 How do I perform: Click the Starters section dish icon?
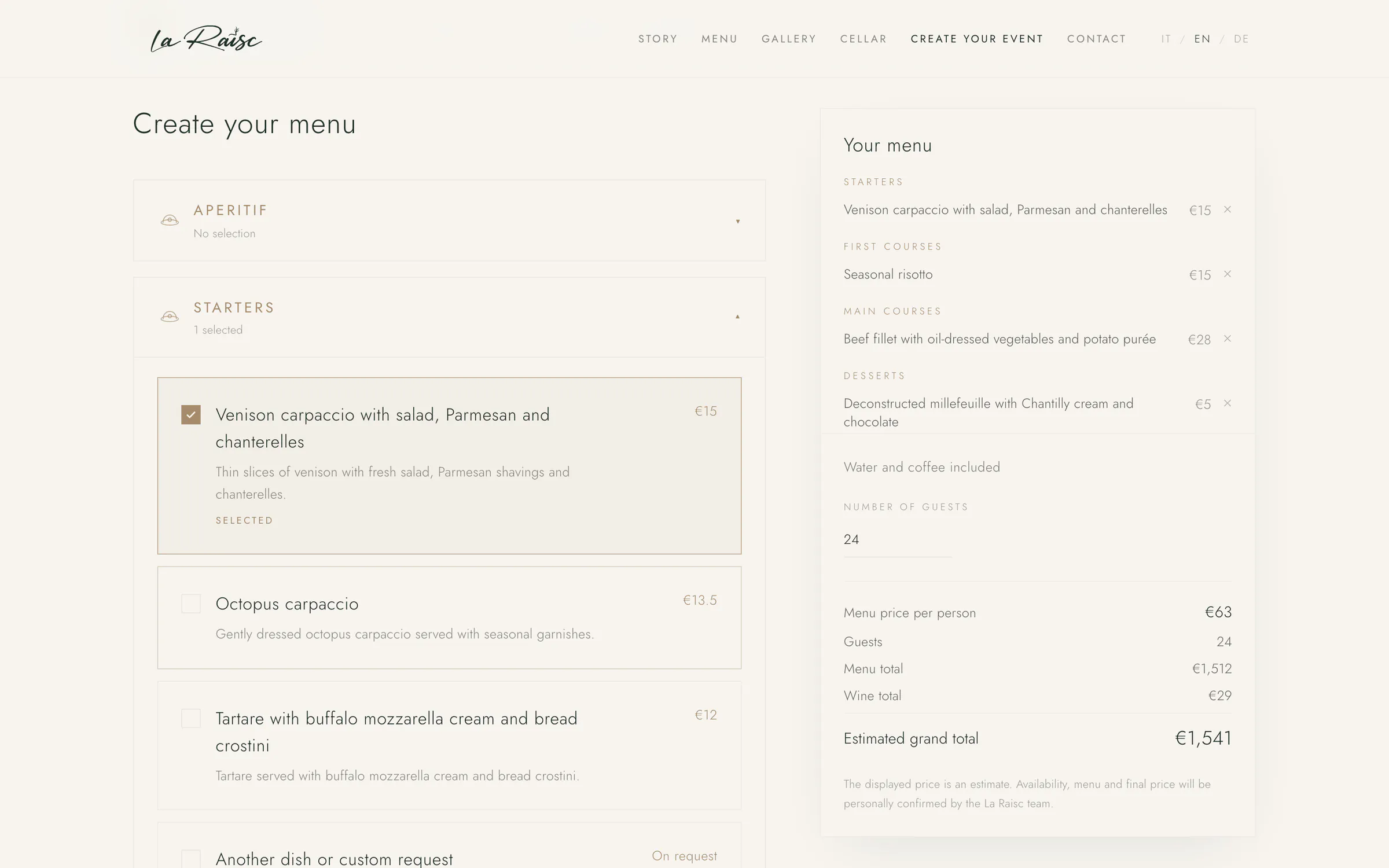[170, 317]
